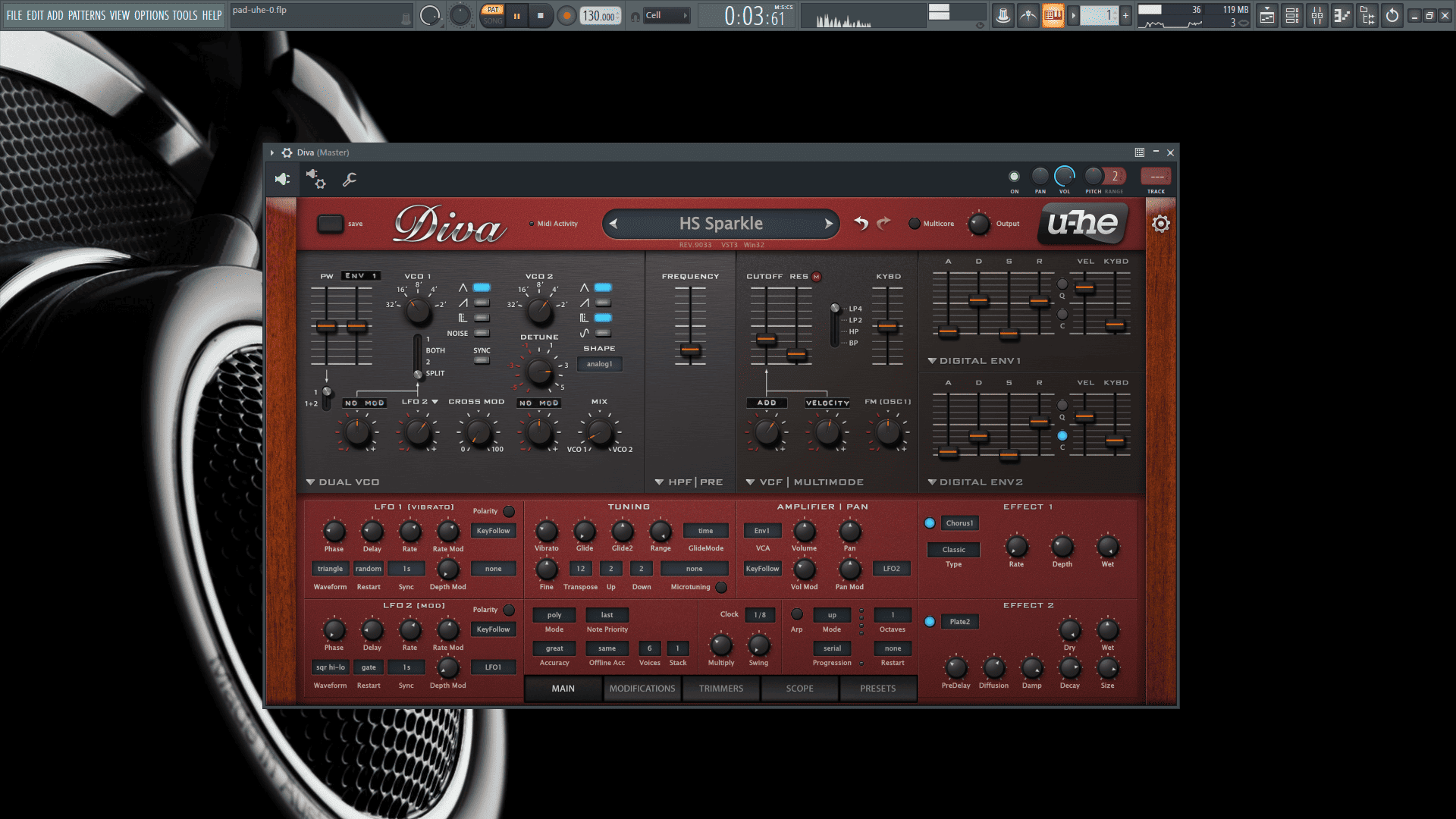Stop playback with the stop button
The height and width of the screenshot is (819, 1456).
pos(540,15)
